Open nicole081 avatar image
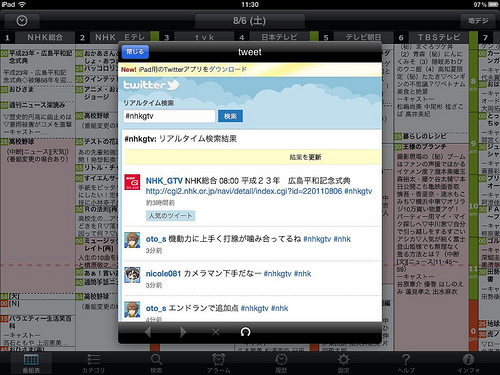Image resolution: width=500 pixels, height=375 pixels. point(132,275)
